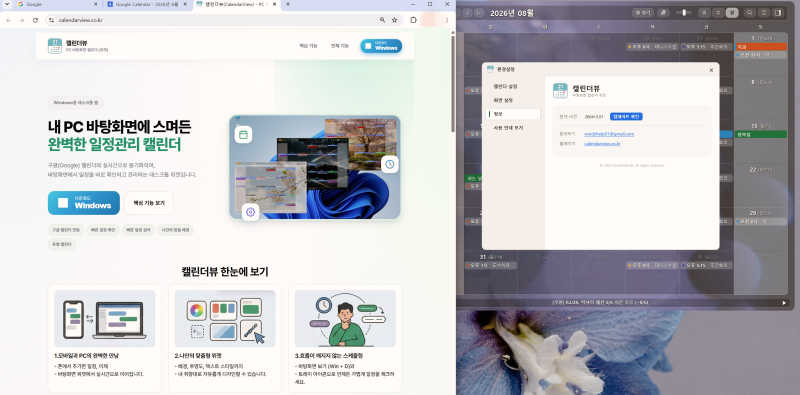Click the blue 업데이트 확인 button
Image resolution: width=800 pixels, height=395 pixels.
626,116
